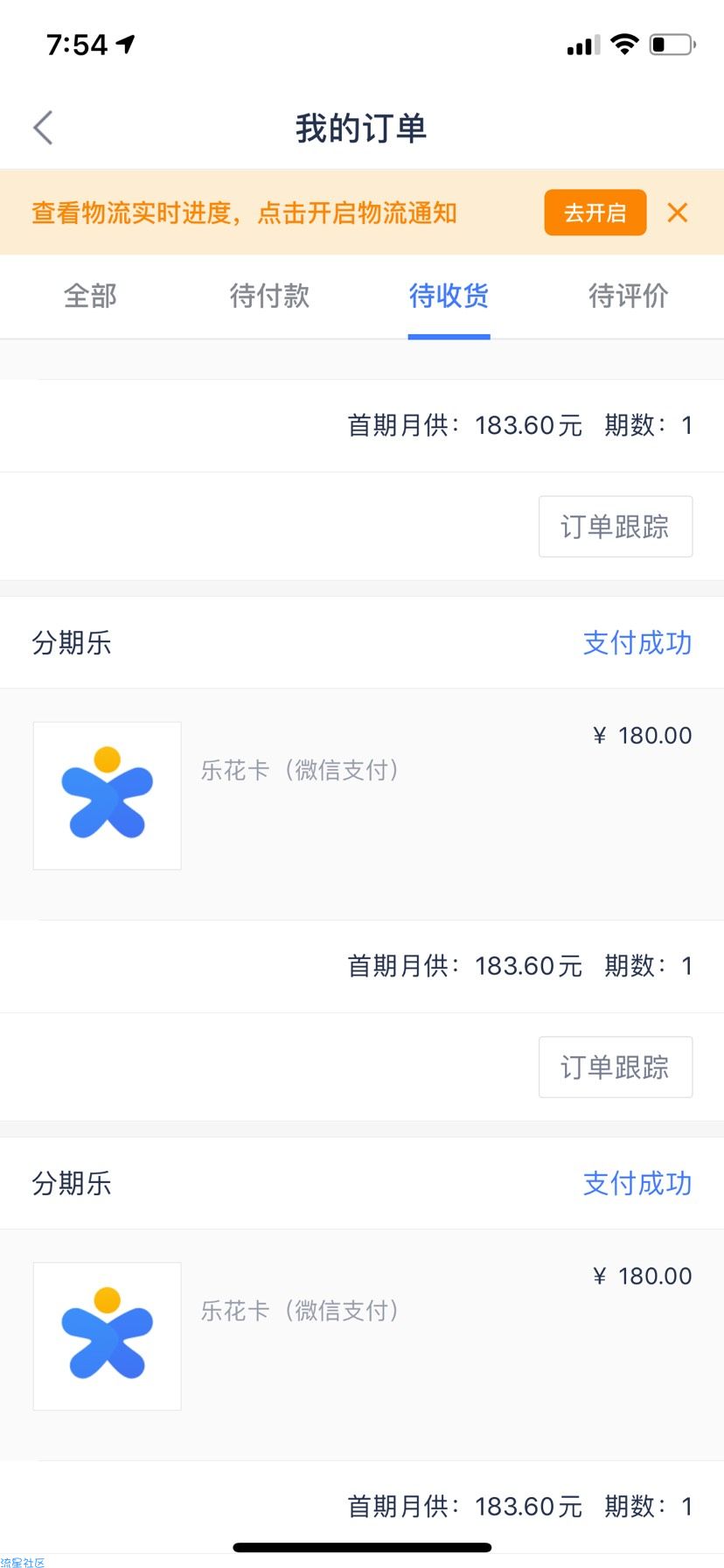Tap the 查看物流实时进度 banner text
This screenshot has height=1568, width=724.
pos(244,213)
